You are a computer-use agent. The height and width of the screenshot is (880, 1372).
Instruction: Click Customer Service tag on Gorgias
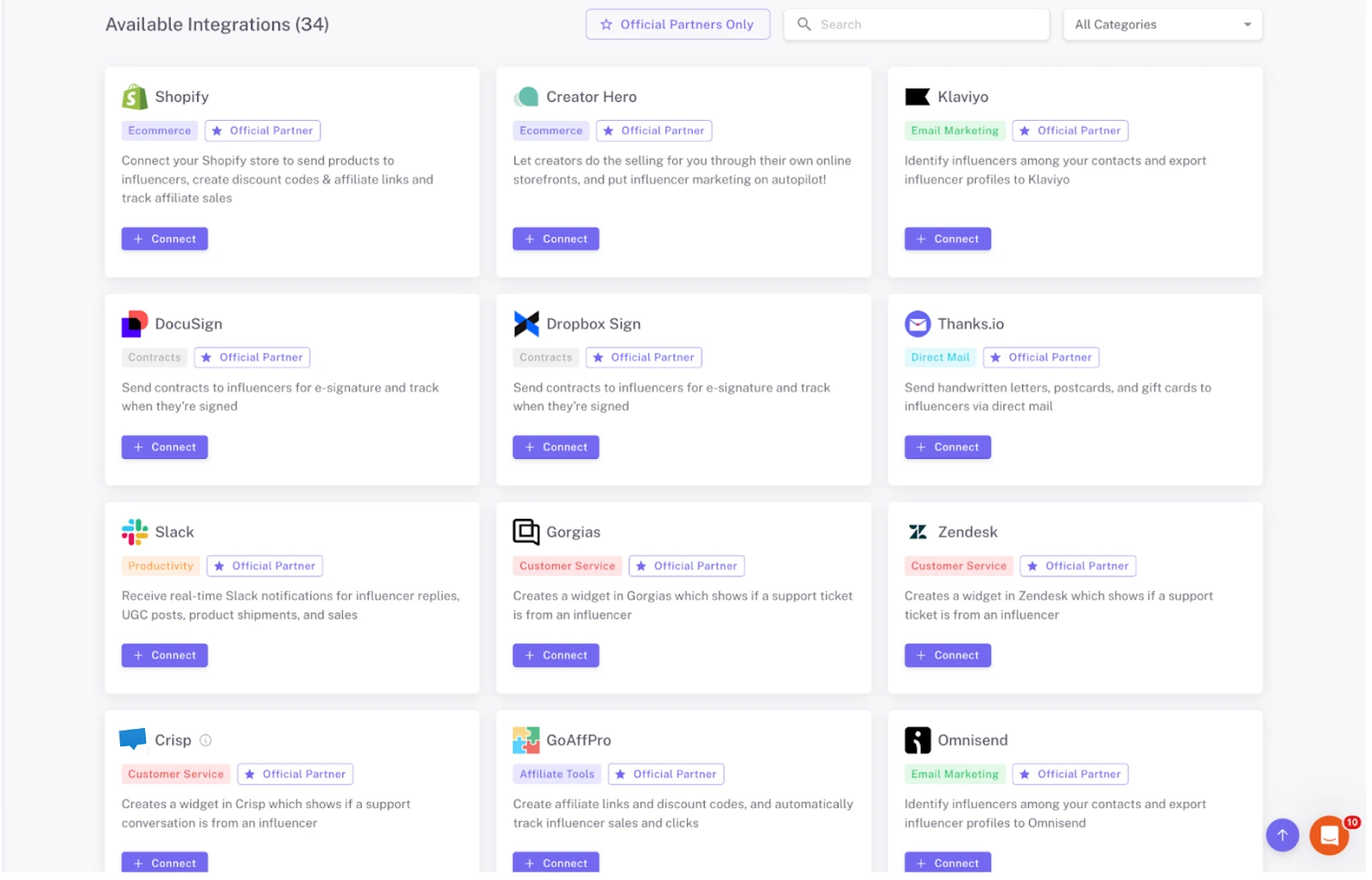pyautogui.click(x=567, y=566)
